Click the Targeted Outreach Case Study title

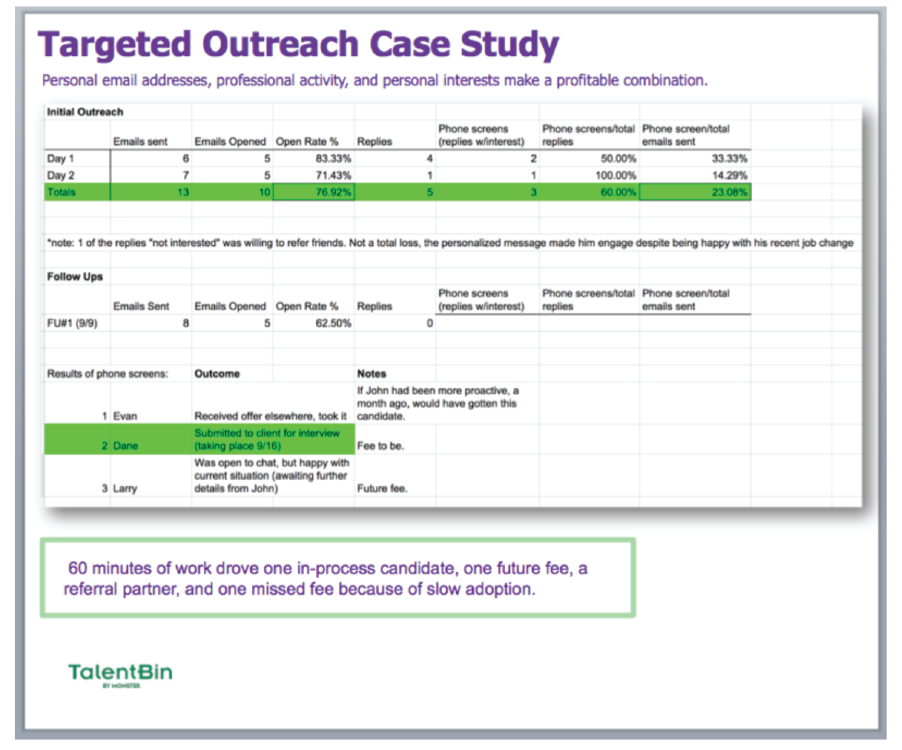[x=298, y=45]
